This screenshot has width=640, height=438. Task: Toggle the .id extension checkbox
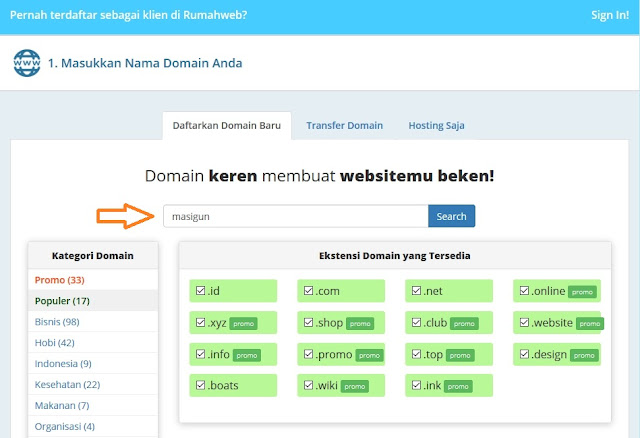pos(200,291)
